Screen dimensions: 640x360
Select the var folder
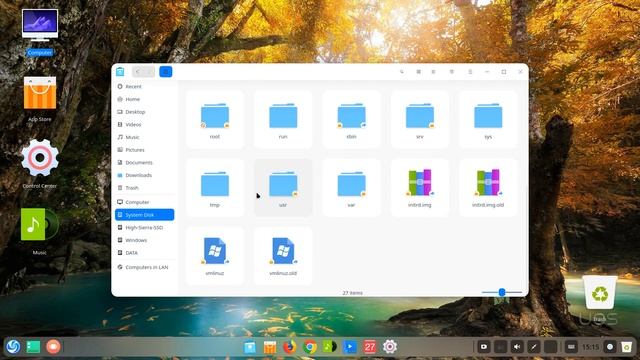(x=351, y=187)
